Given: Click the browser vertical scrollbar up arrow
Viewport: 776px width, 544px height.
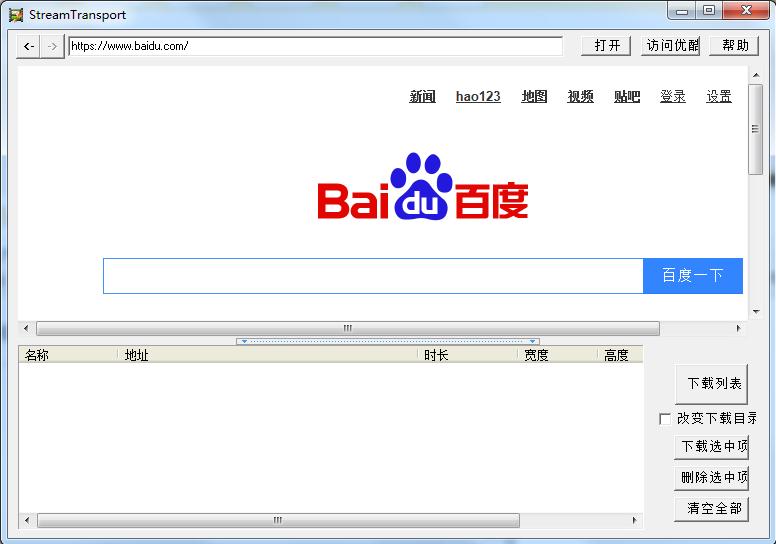Looking at the screenshot, I should [756, 75].
